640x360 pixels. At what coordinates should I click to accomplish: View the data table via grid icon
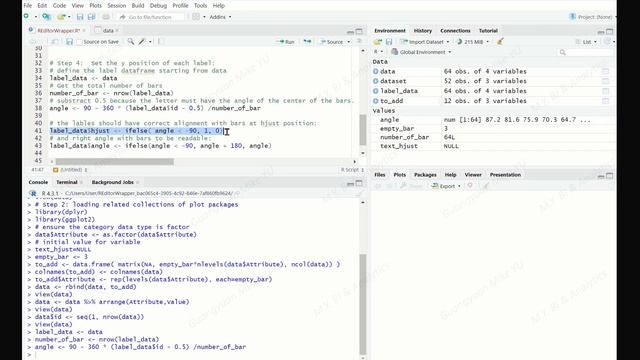(x=605, y=71)
